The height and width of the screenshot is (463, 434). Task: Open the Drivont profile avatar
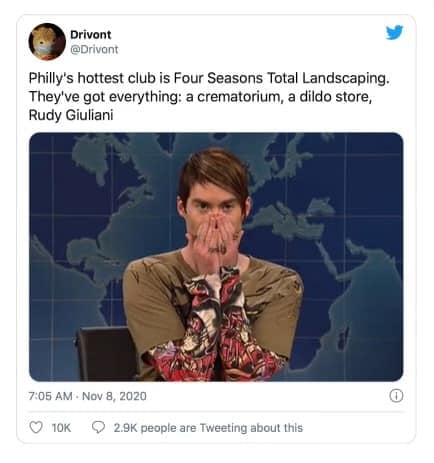[x=47, y=42]
